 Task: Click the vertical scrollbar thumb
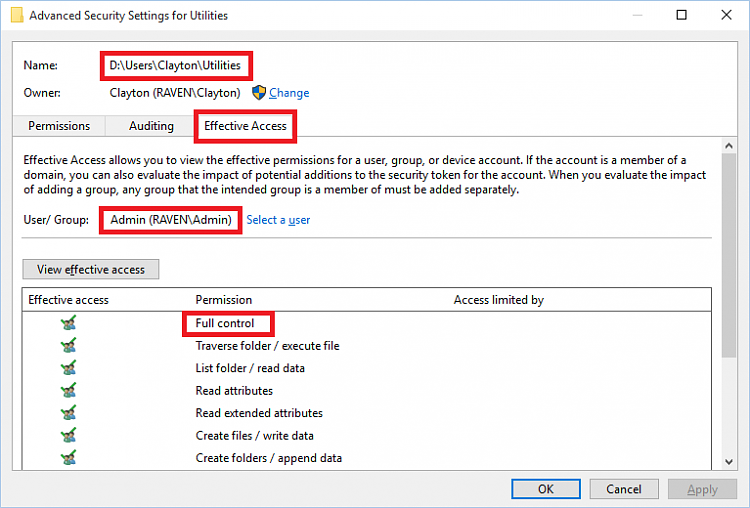(729, 255)
